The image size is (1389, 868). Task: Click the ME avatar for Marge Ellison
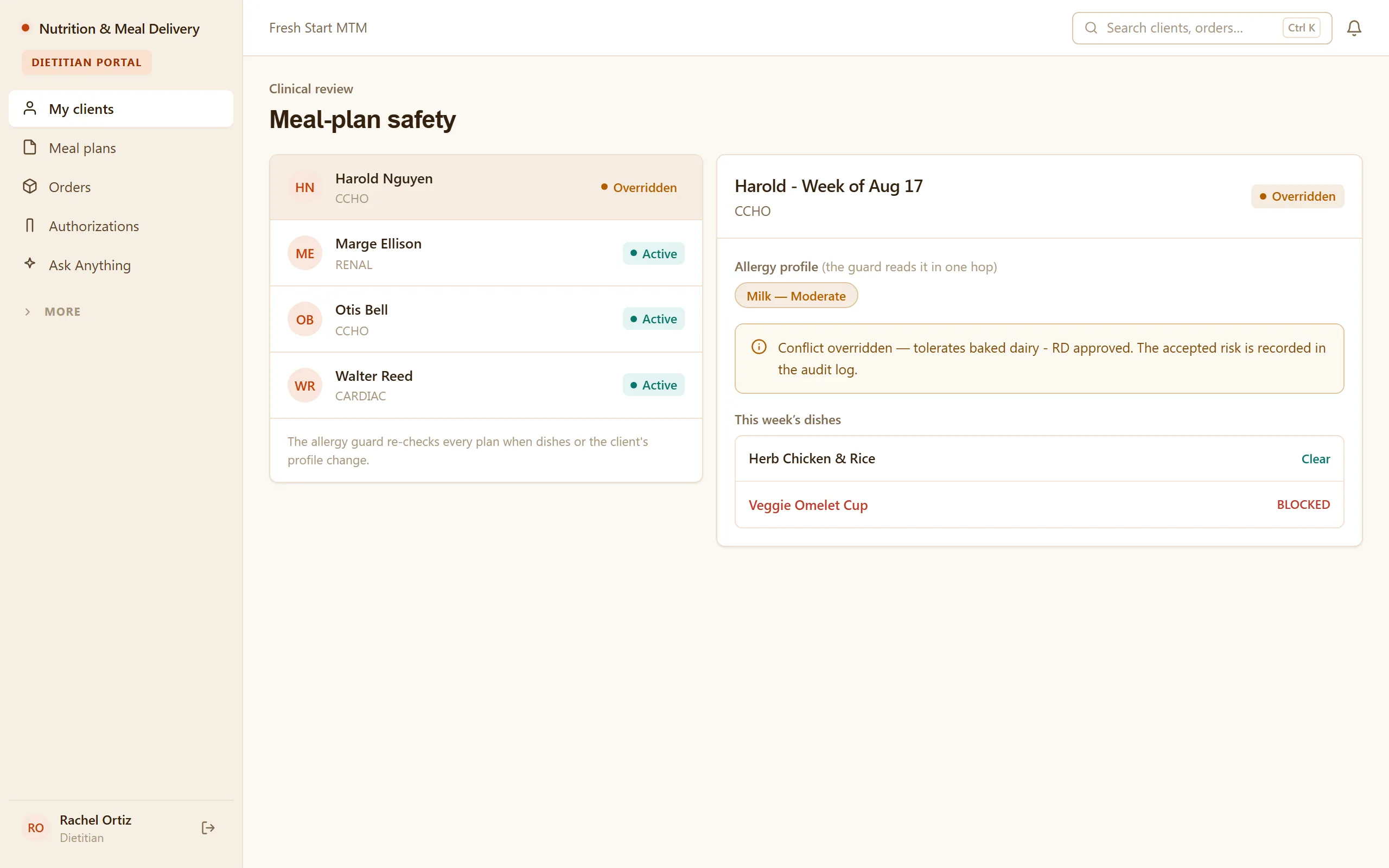coord(305,253)
